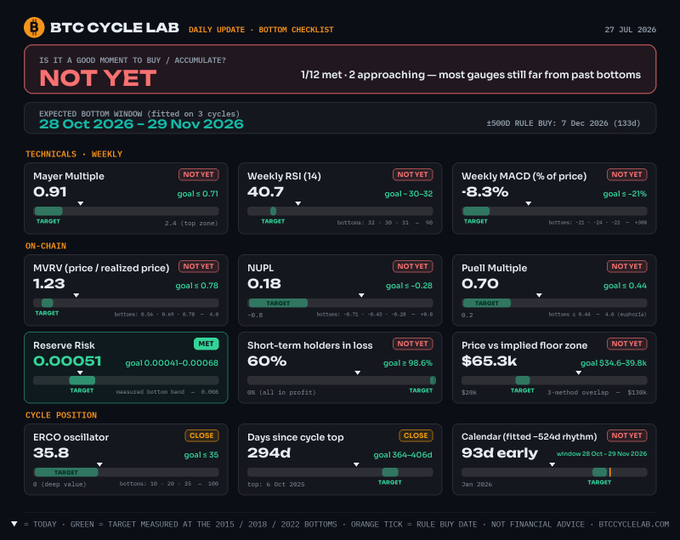Click today marker triangle on Calendar card

552,464
